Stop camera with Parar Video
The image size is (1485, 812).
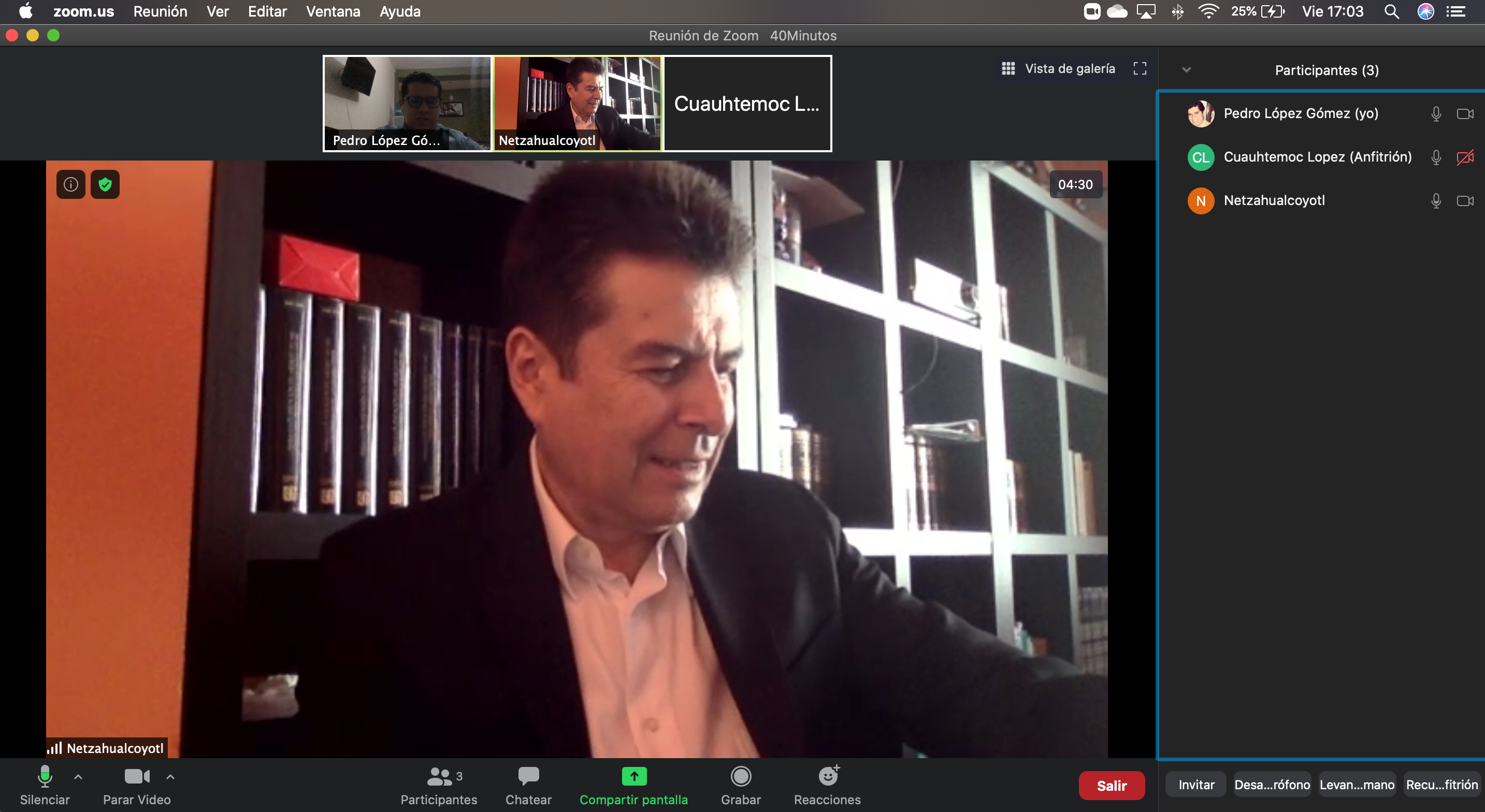tap(137, 786)
